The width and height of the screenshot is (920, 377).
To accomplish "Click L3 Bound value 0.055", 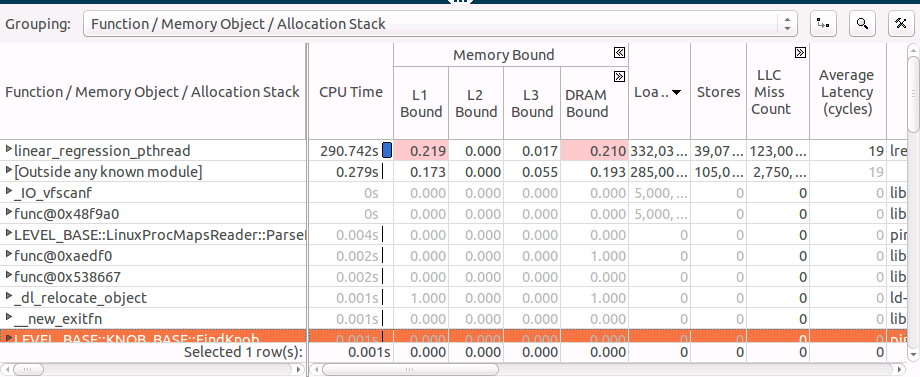I will pos(540,172).
